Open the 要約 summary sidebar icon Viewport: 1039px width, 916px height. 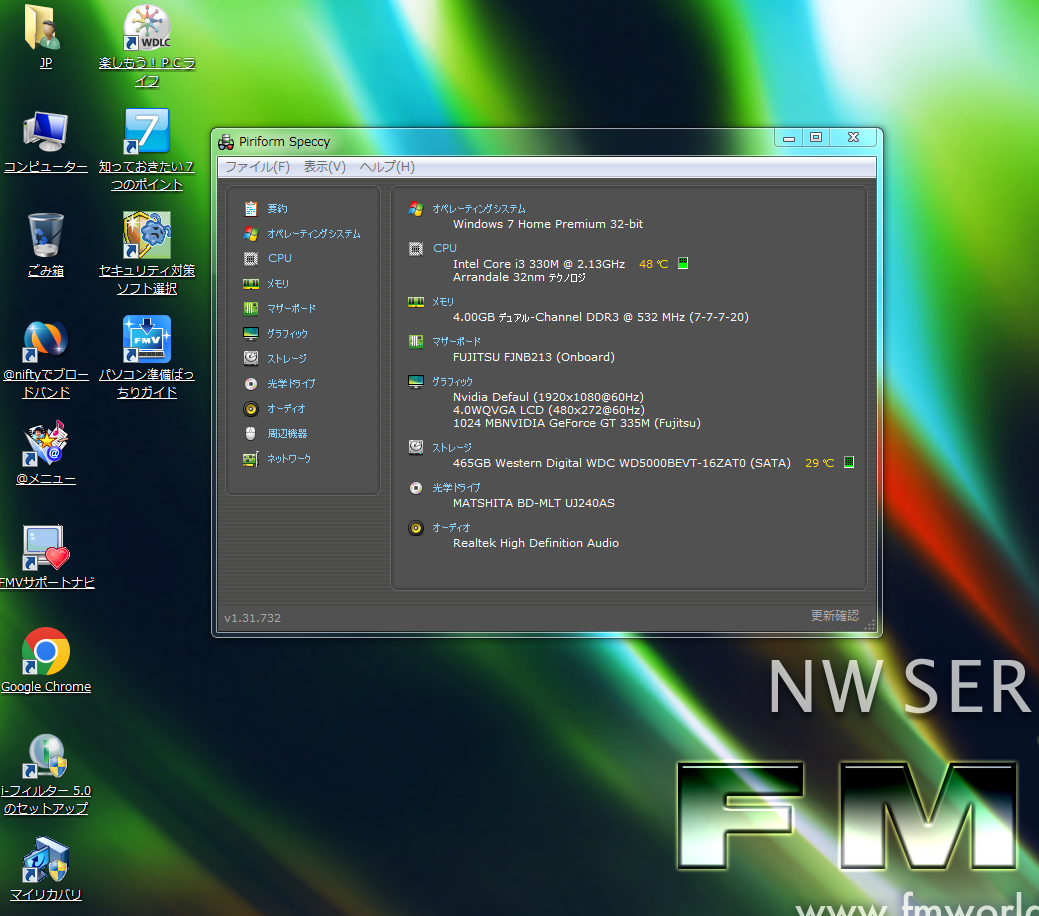250,209
